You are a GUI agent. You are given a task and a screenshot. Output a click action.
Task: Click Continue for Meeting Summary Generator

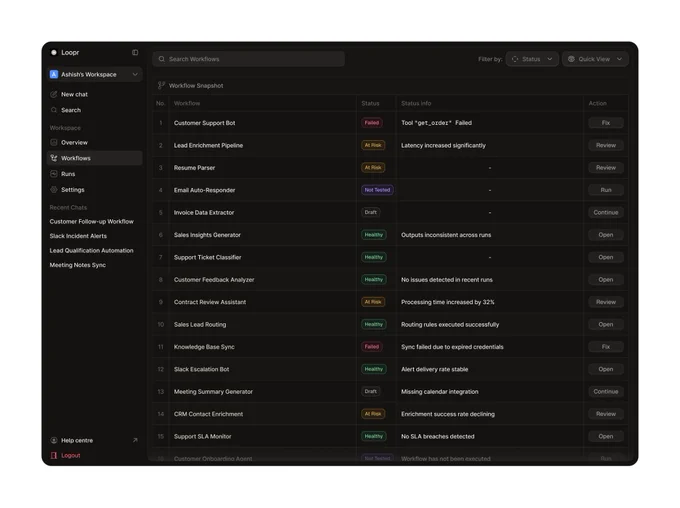click(606, 392)
